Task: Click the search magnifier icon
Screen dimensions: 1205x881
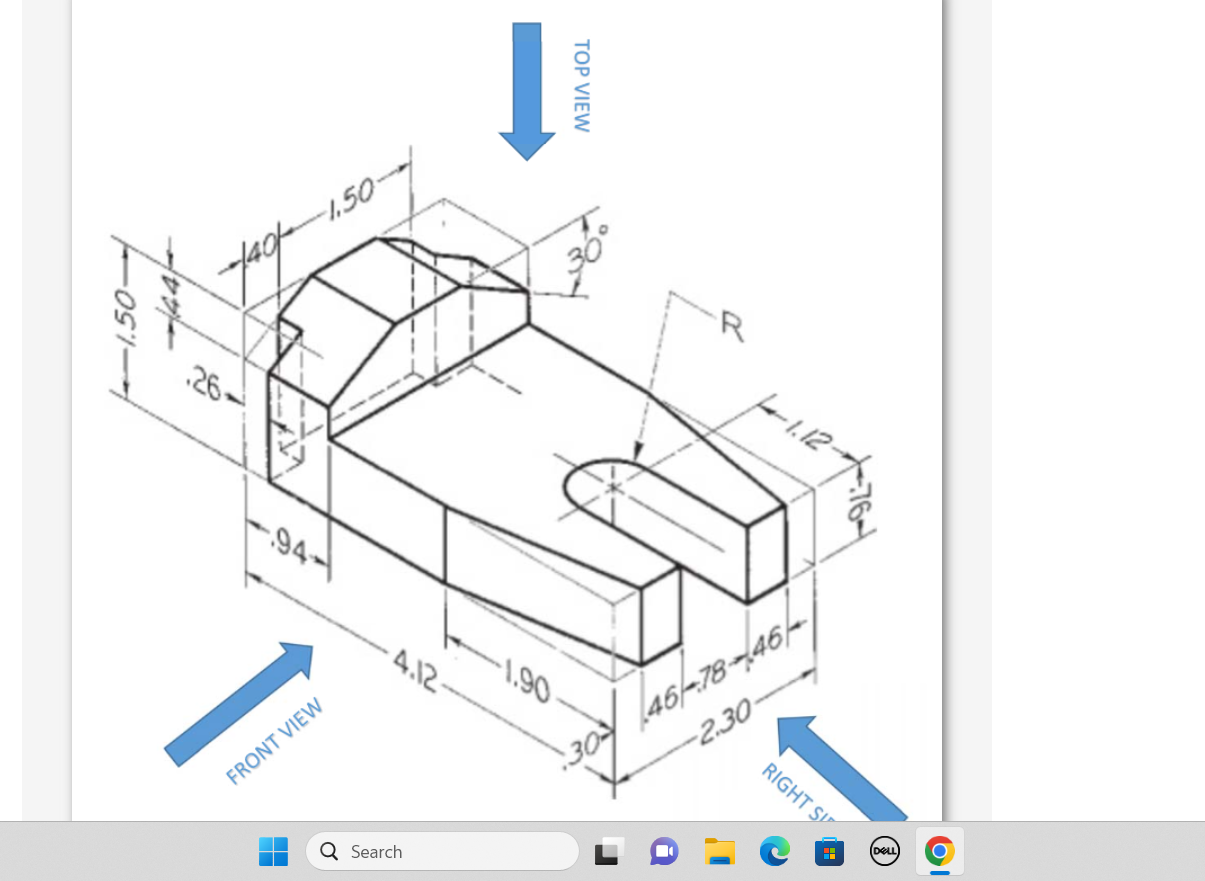Action: point(328,851)
